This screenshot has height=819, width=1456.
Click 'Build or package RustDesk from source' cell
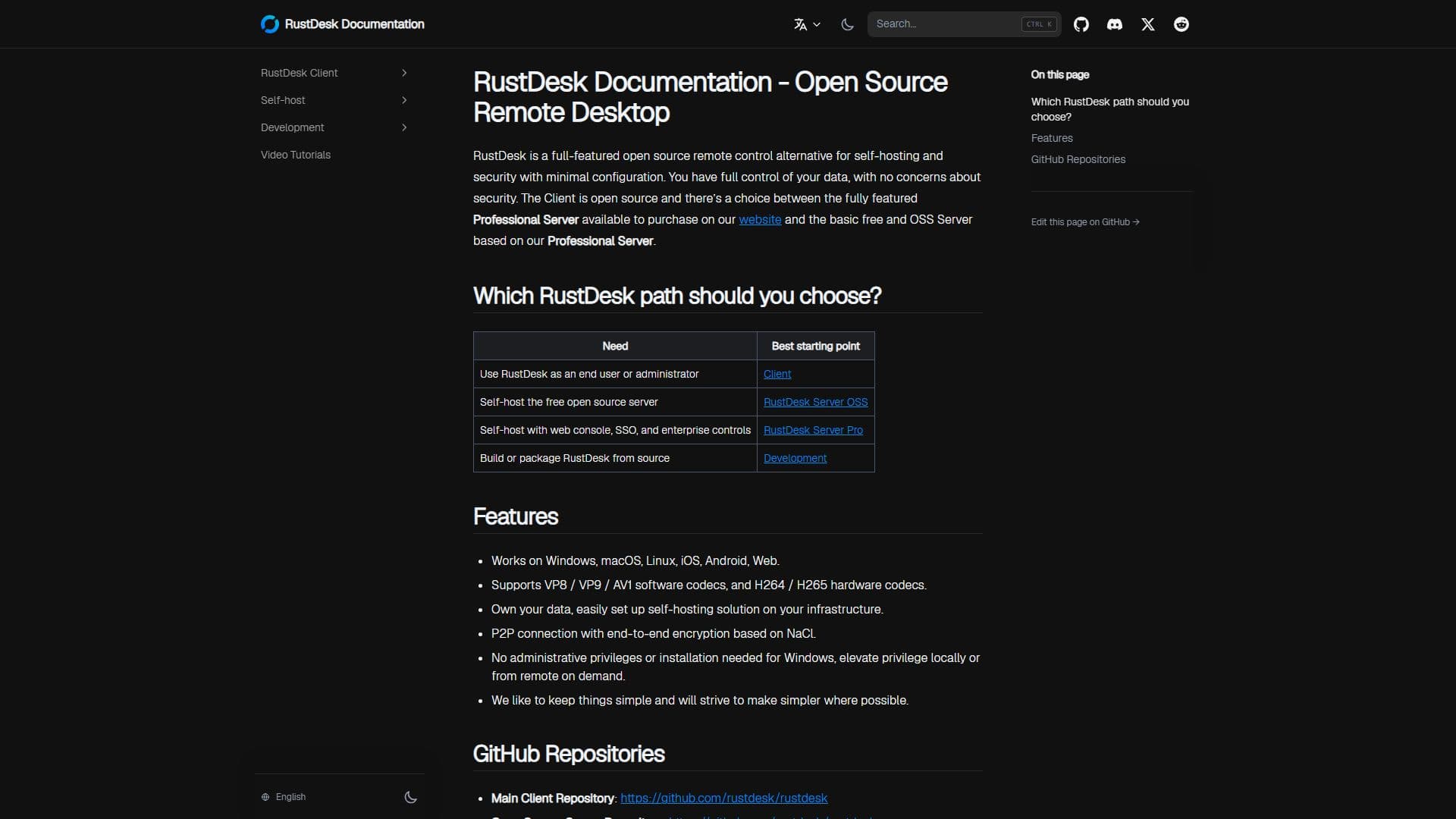(x=615, y=458)
